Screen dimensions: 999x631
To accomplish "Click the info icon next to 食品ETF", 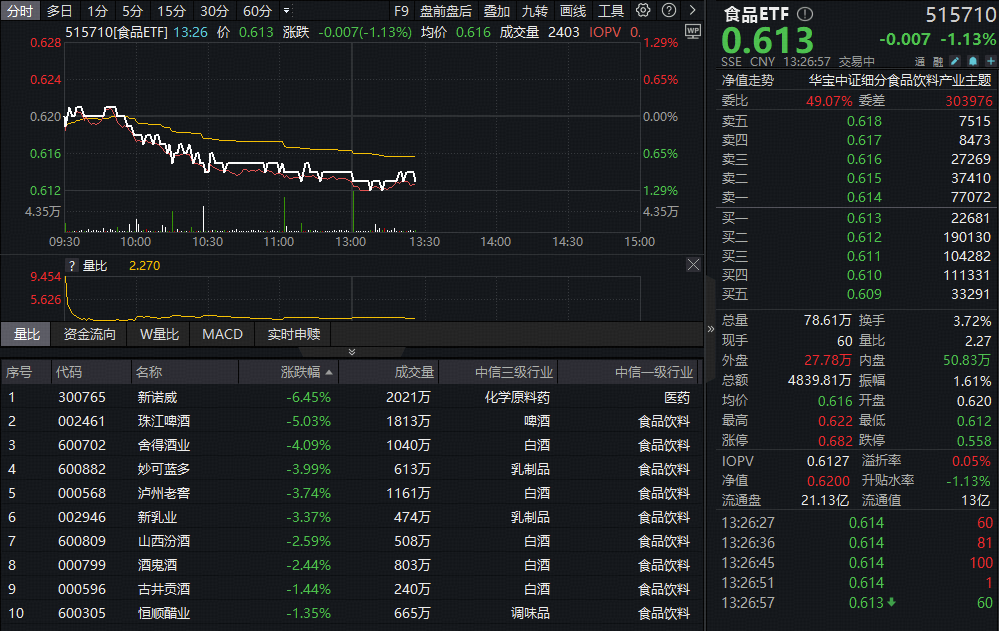I will click(x=806, y=14).
